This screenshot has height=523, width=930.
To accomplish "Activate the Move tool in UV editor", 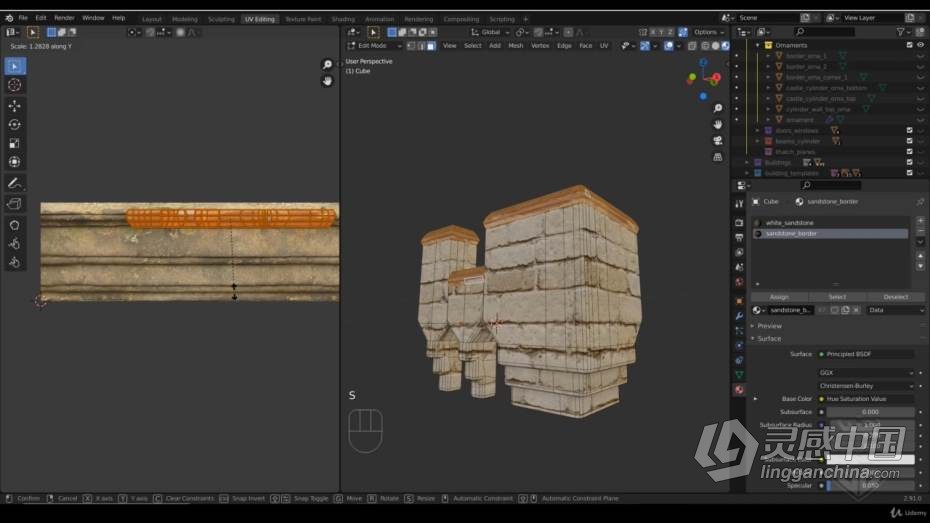I will pos(15,106).
